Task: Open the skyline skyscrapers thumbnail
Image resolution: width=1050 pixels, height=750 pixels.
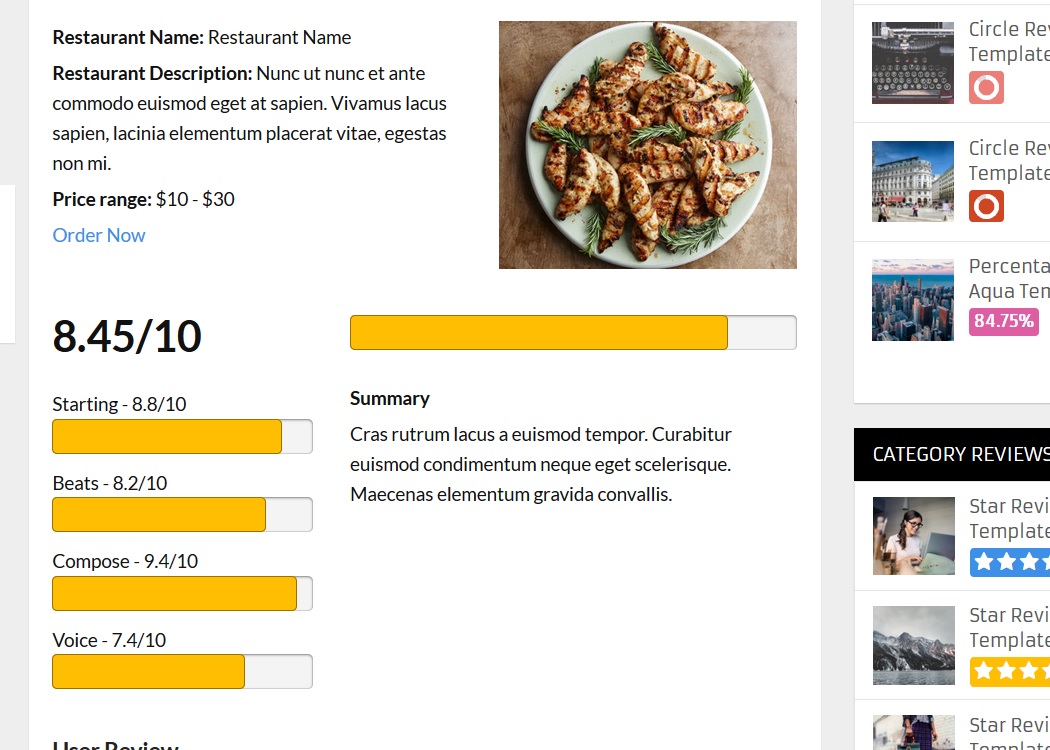Action: [913, 300]
